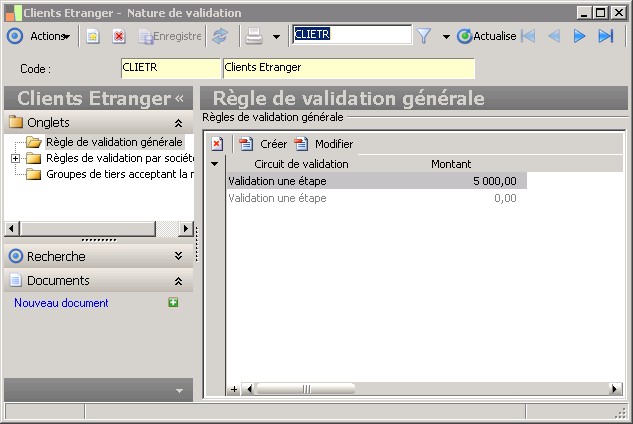
Task: Expand Règles de validation par société node
Action: [x=15, y=158]
